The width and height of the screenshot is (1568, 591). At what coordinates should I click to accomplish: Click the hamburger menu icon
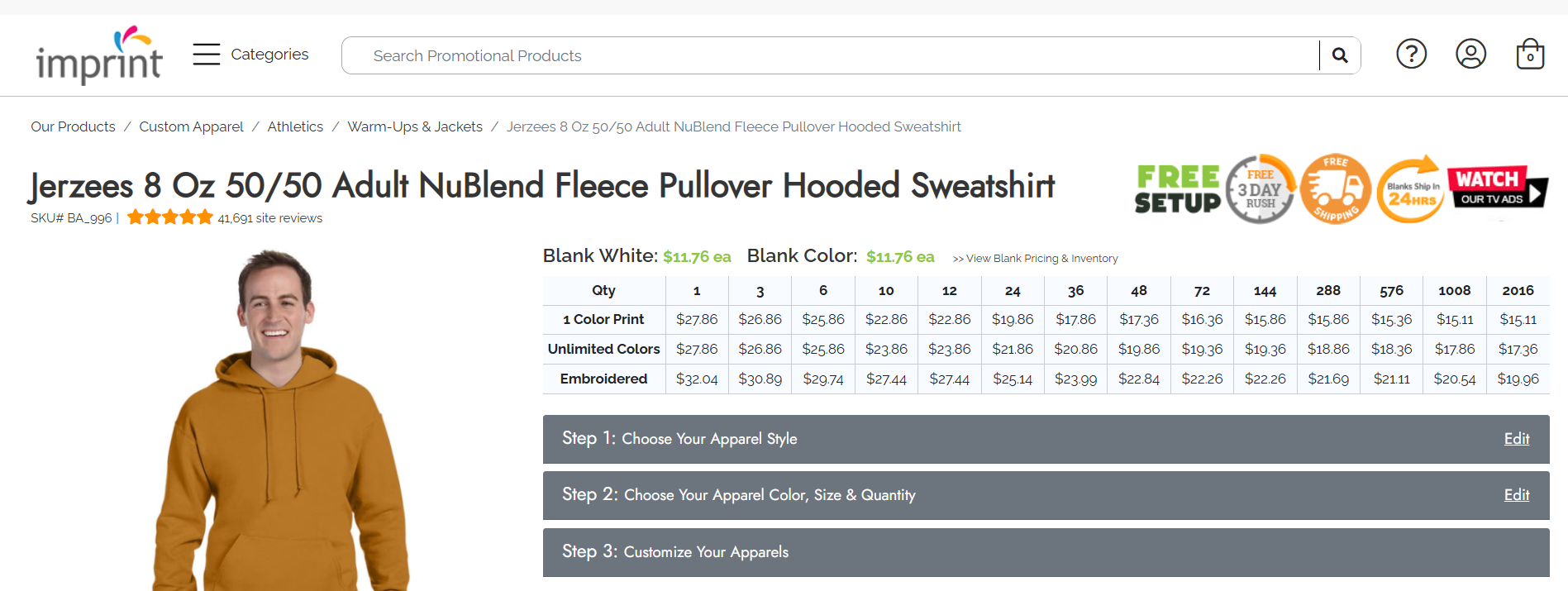pyautogui.click(x=206, y=54)
